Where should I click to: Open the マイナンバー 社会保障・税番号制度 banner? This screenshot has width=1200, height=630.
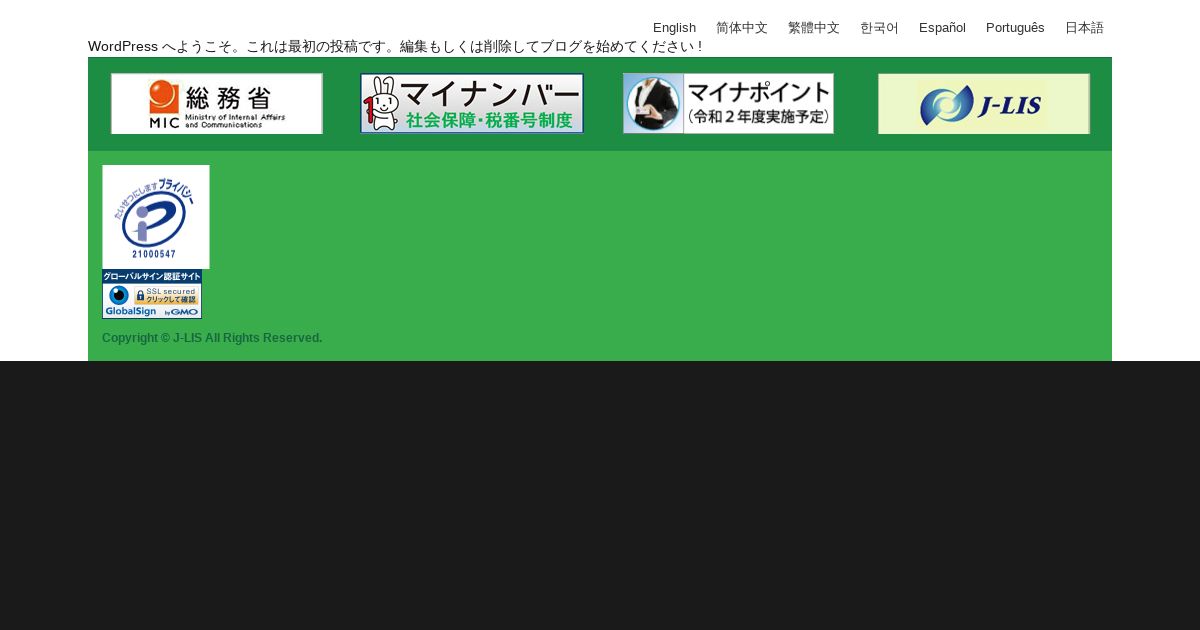(x=472, y=103)
